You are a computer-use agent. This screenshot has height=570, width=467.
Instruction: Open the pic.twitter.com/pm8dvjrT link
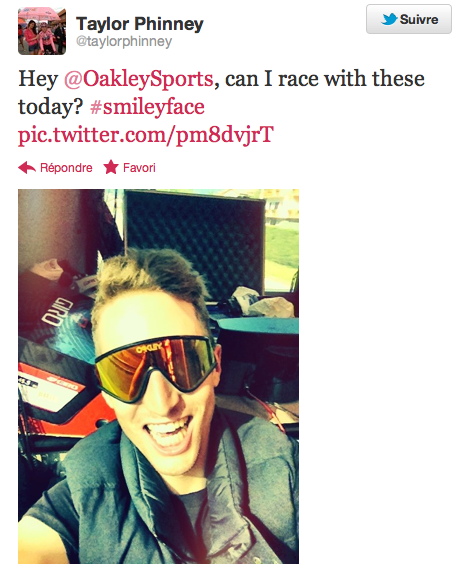click(146, 135)
